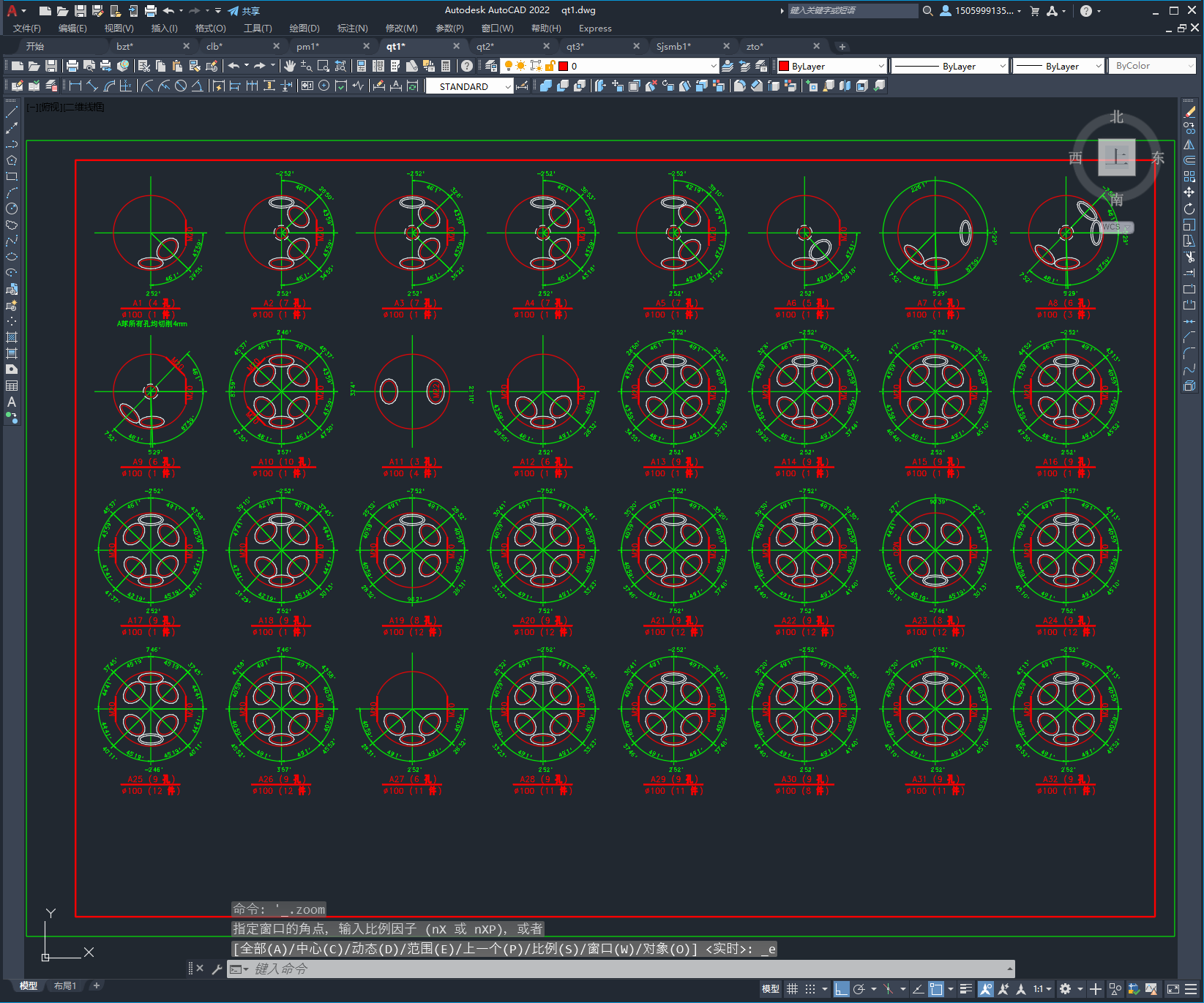Select the Circle tool in draw toolbar
1204x1003 pixels.
[x=12, y=209]
